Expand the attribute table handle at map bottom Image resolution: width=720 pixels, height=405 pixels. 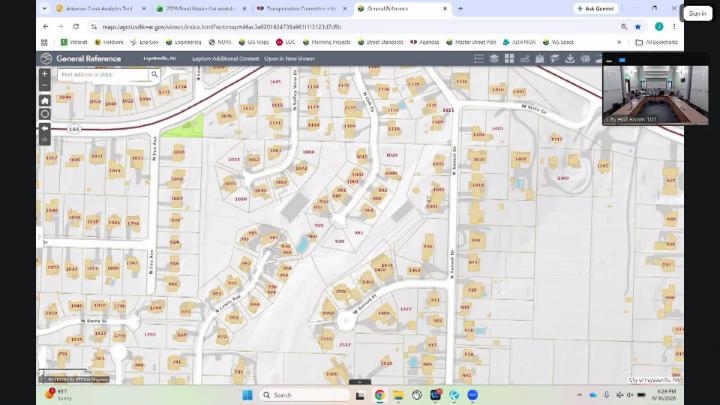(360, 382)
